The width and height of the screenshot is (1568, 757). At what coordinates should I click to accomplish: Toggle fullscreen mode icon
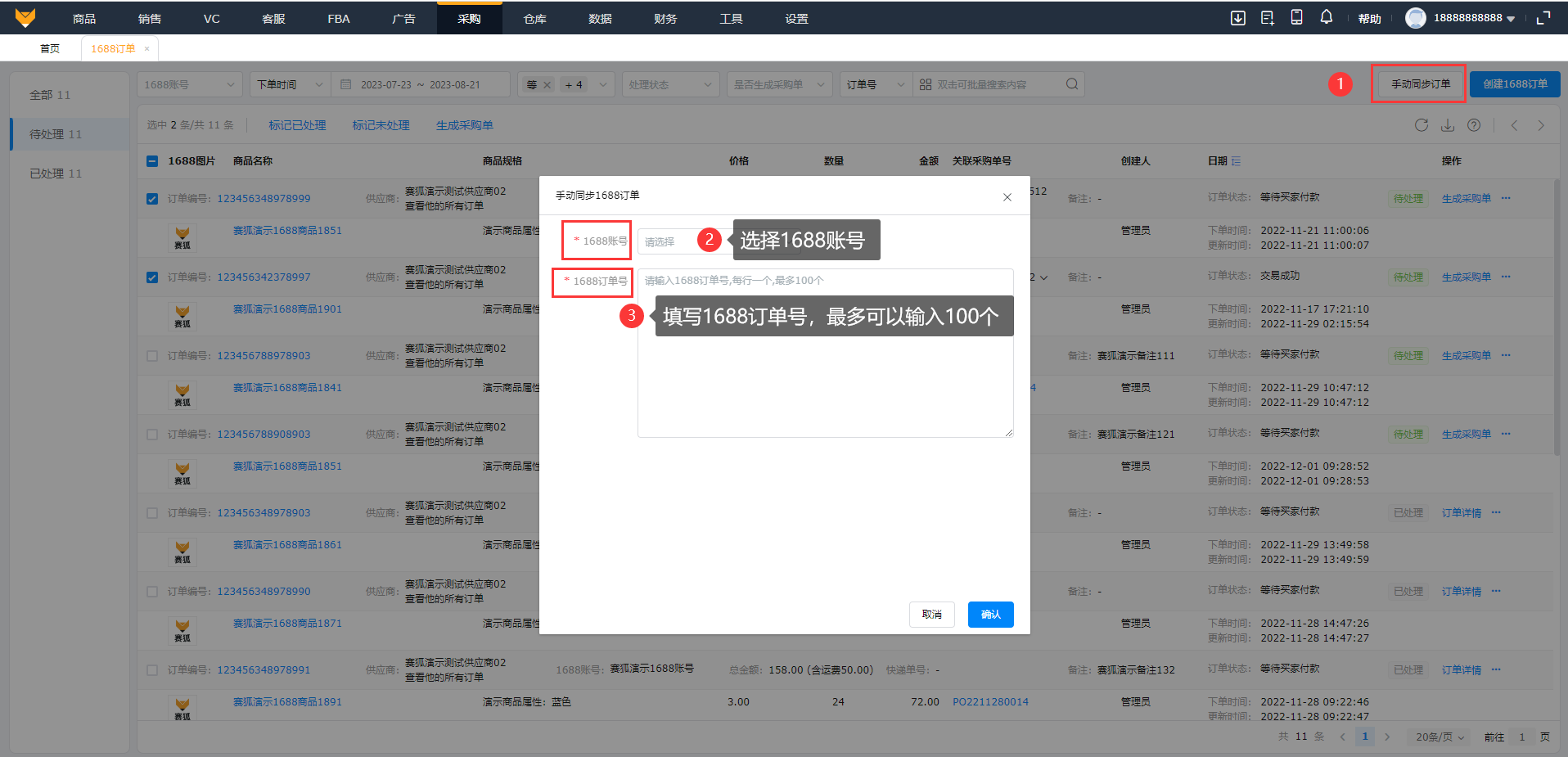coord(1543,18)
